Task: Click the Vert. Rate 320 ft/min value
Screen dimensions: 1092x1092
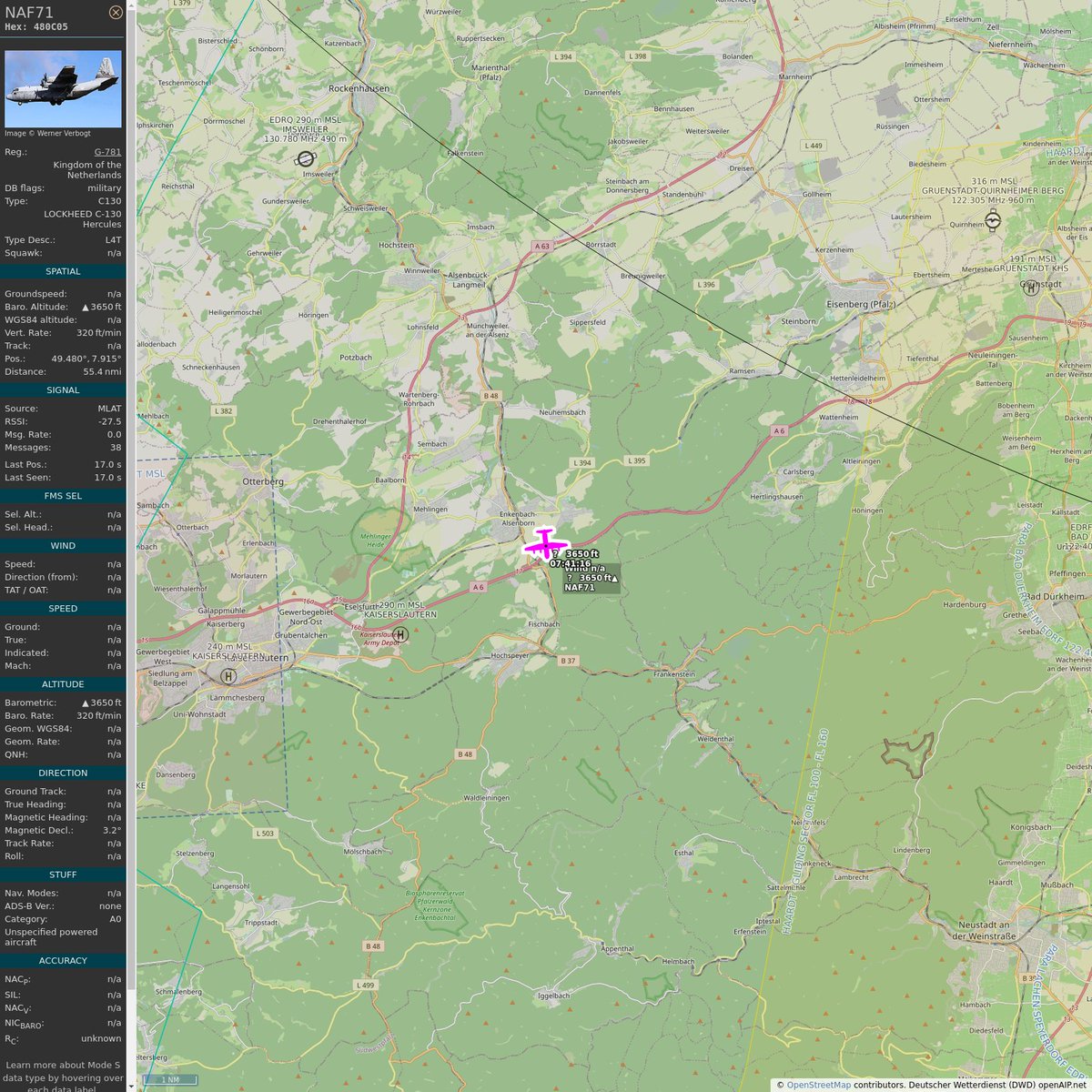Action: pyautogui.click(x=98, y=333)
